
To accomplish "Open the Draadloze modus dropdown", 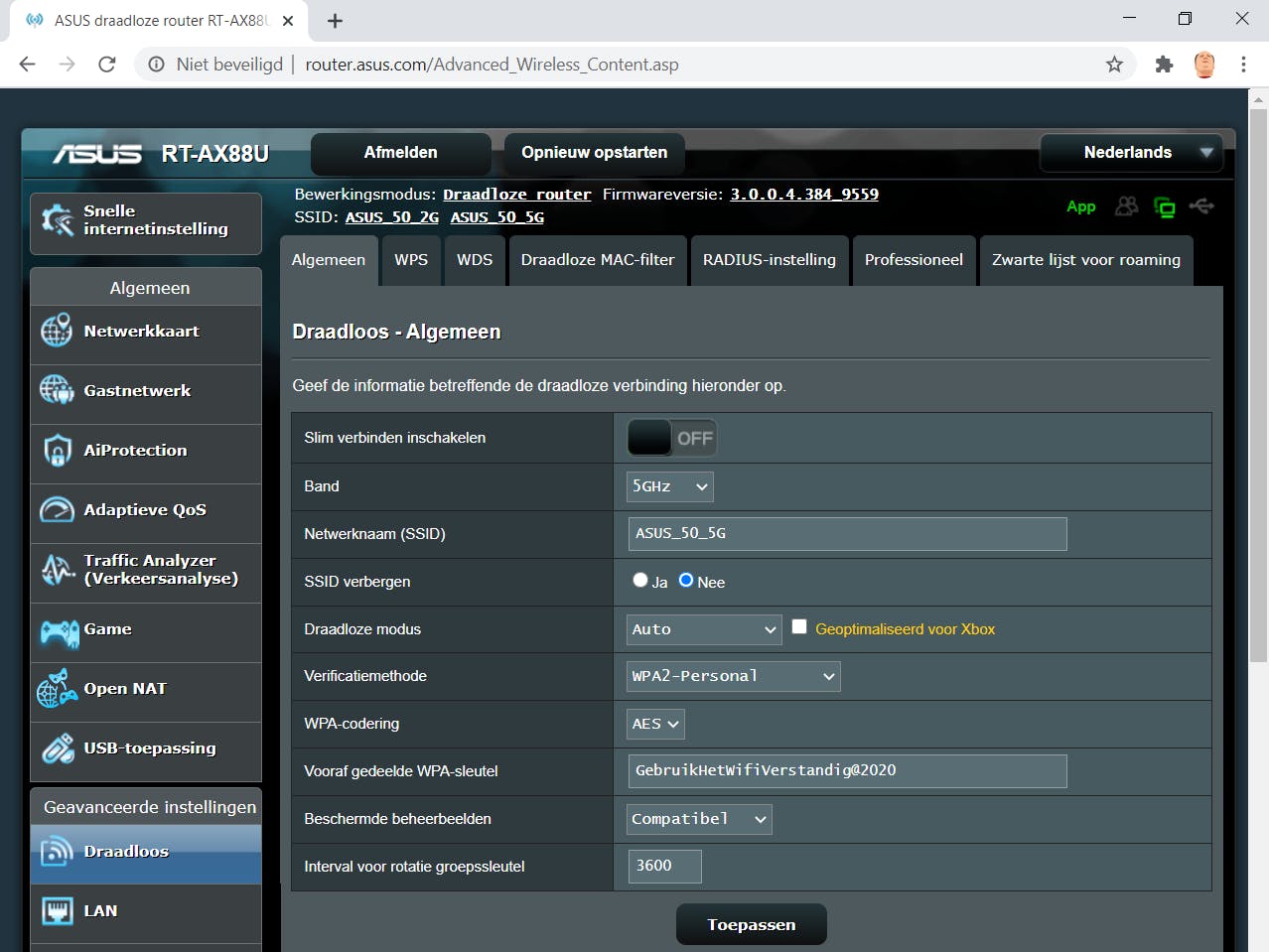I will point(705,629).
